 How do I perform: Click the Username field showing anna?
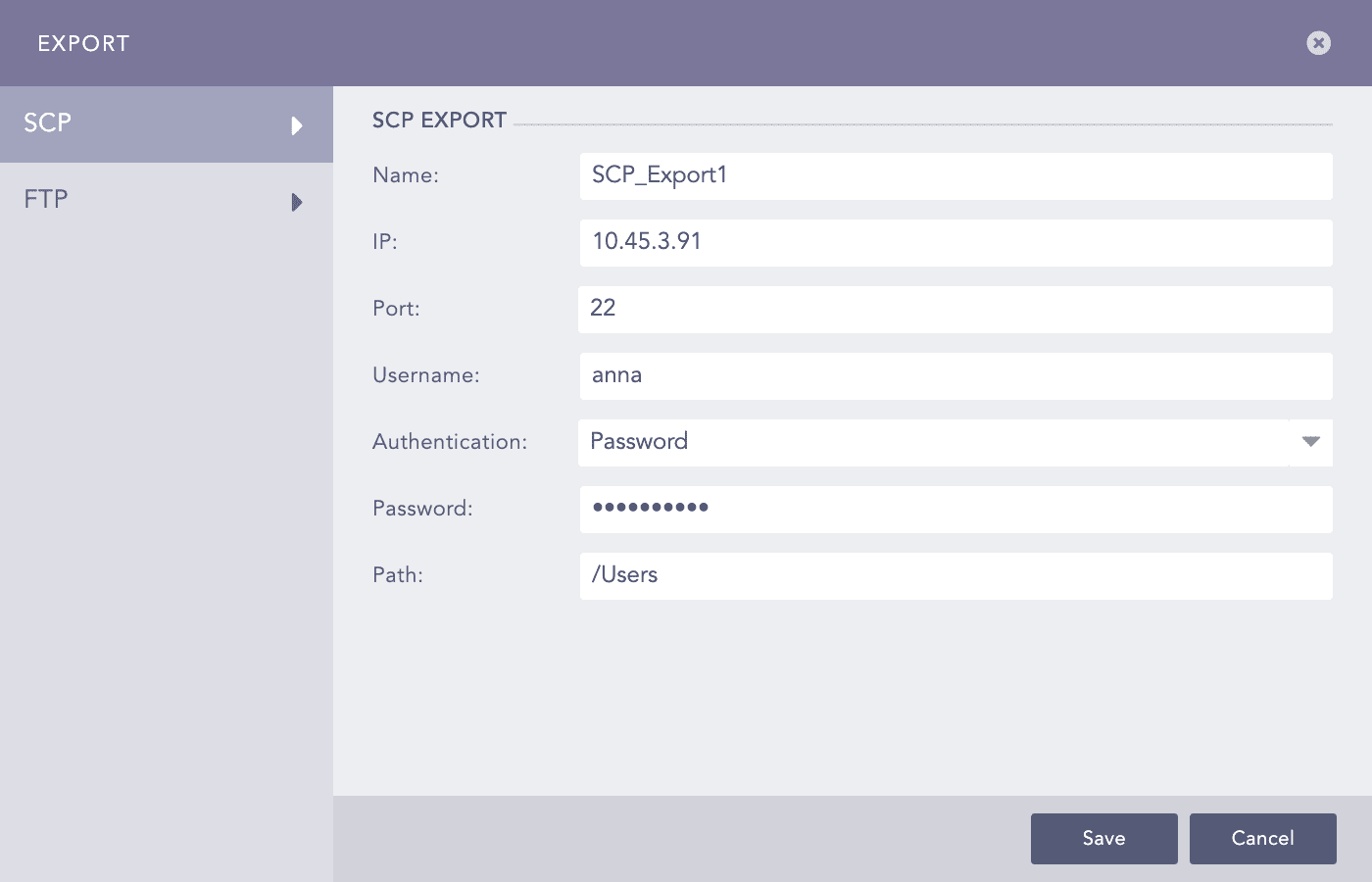pos(955,376)
